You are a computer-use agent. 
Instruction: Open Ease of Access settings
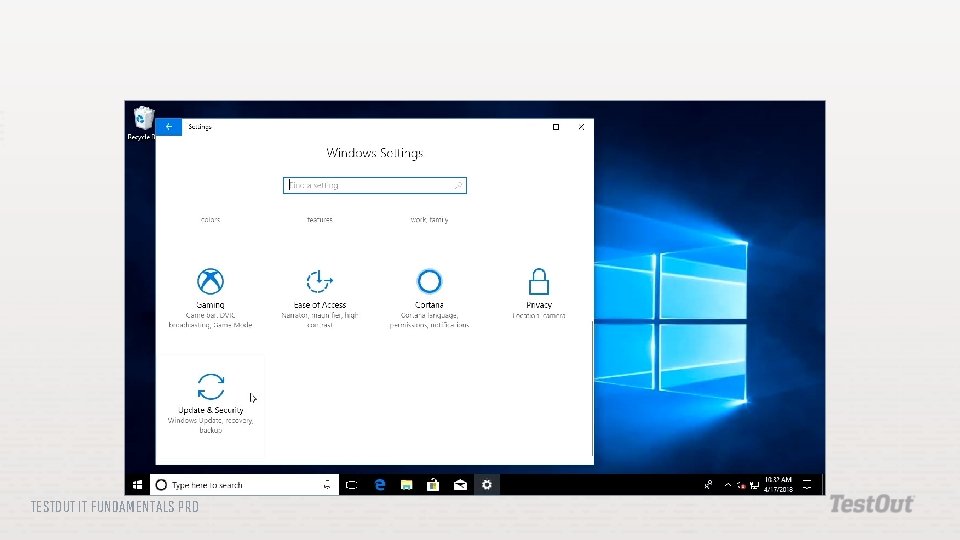point(320,298)
